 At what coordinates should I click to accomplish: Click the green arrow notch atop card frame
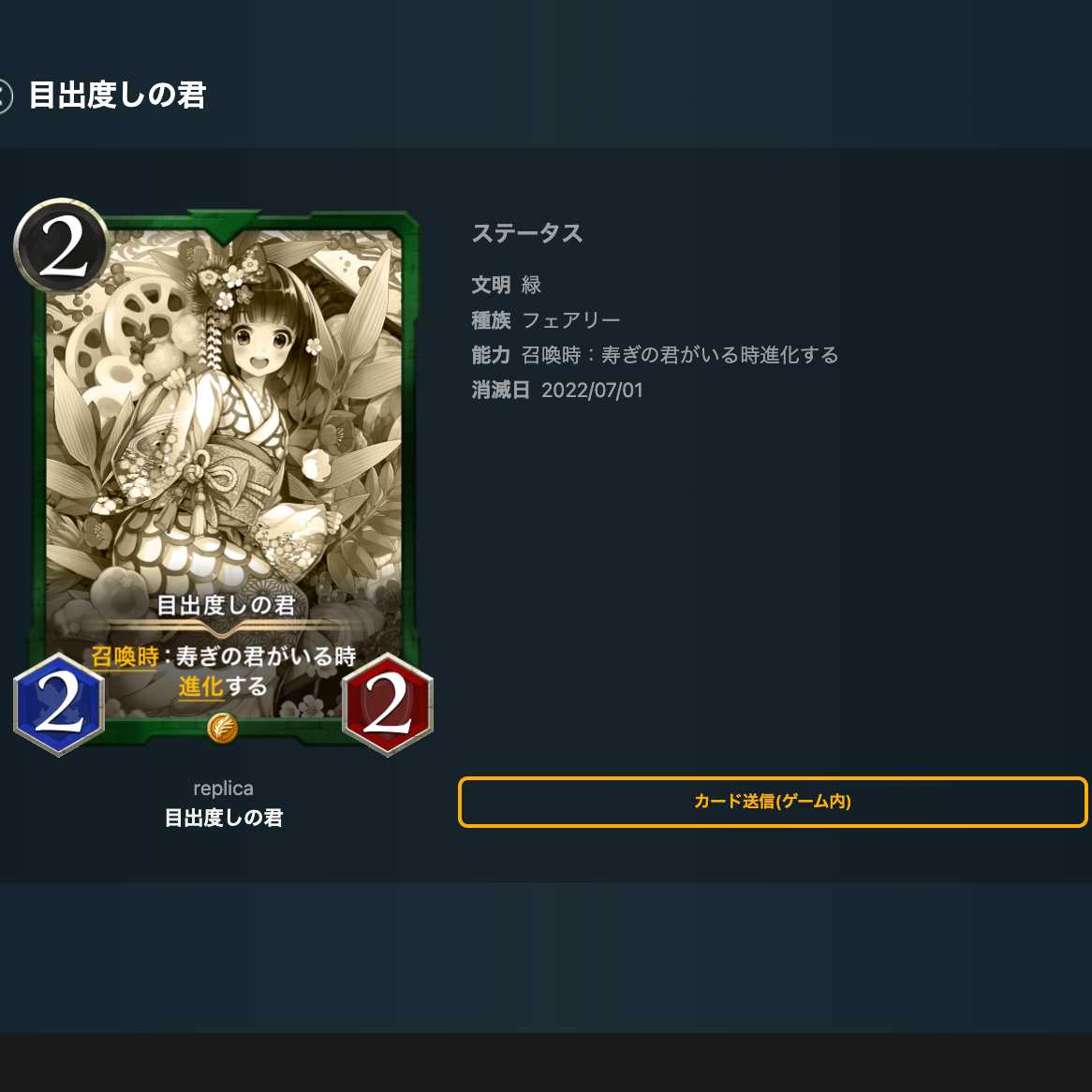point(224,227)
